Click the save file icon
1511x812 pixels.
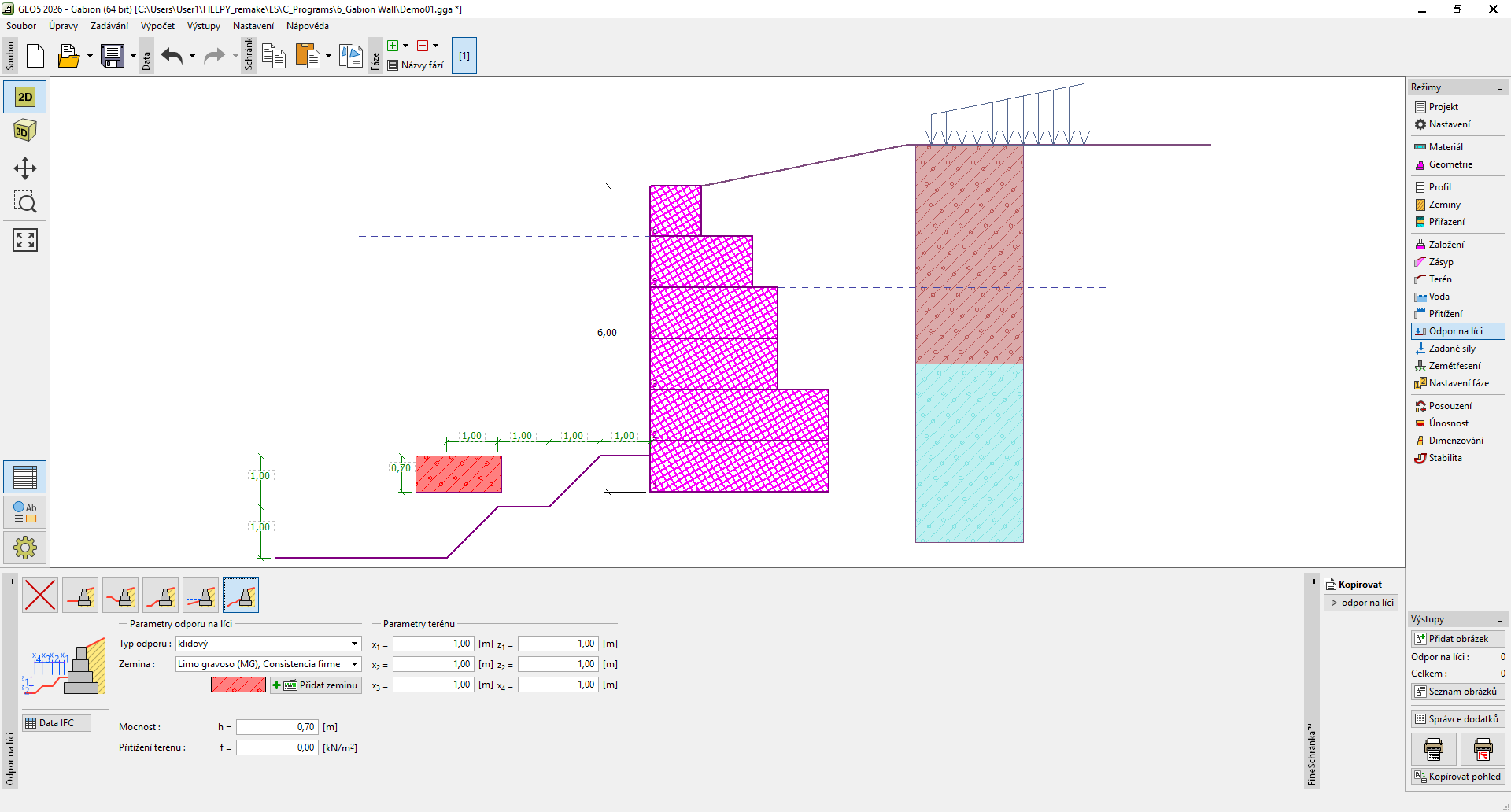click(x=113, y=56)
